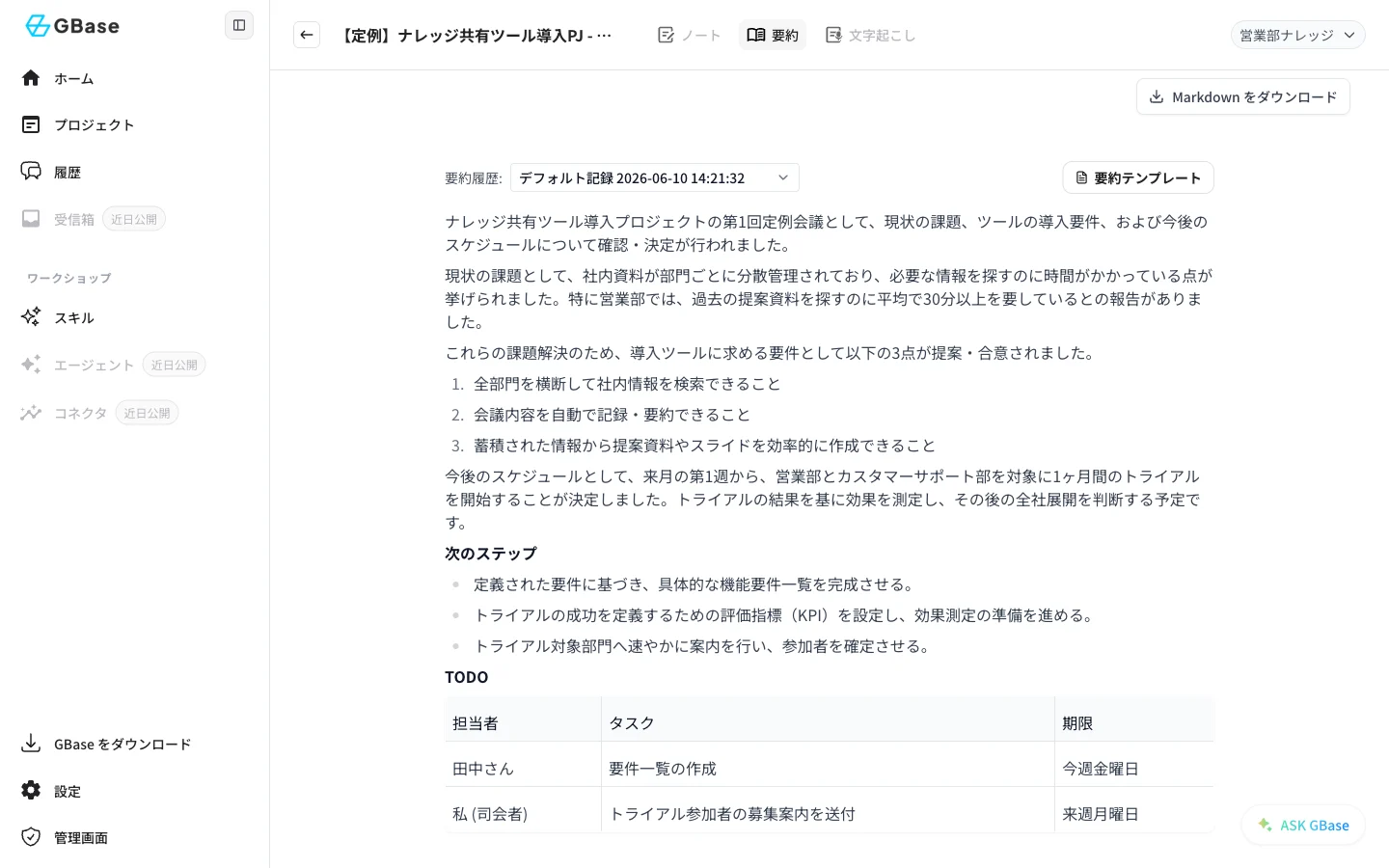The height and width of the screenshot is (868, 1389).
Task: Click the エージェント icon
Action: 31,365
